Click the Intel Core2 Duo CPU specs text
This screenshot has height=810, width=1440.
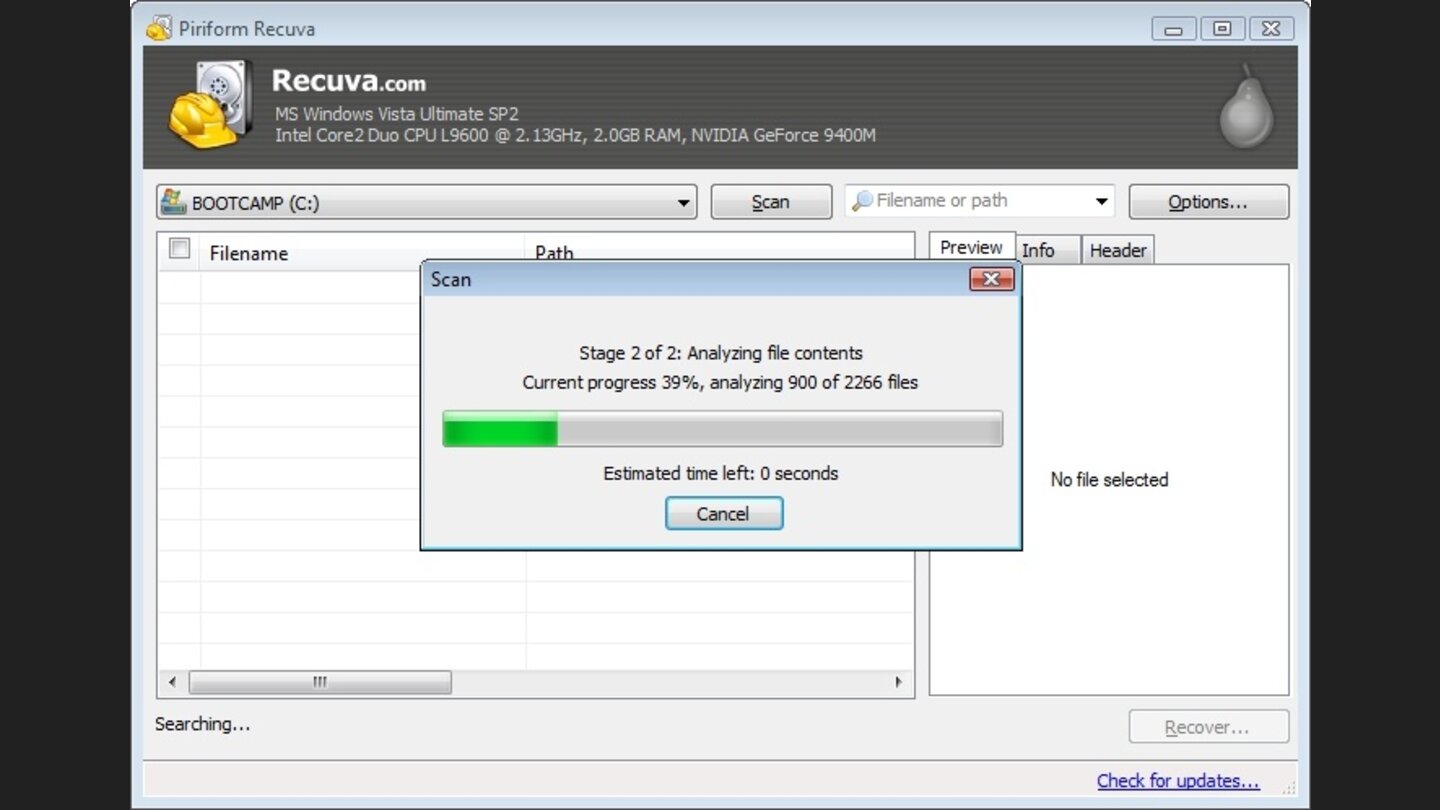pos(575,135)
